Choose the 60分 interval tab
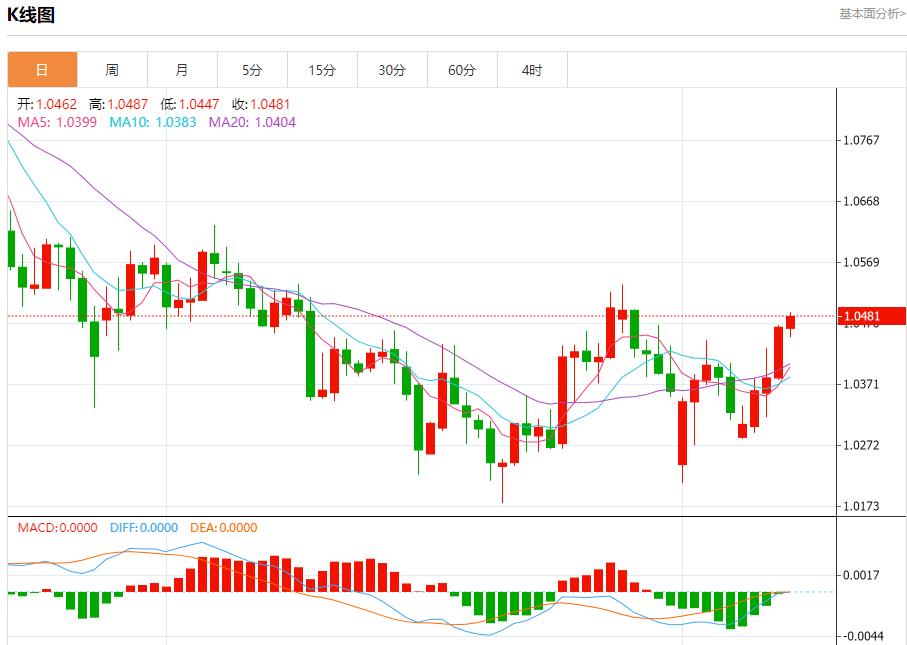This screenshot has height=645, width=907. (x=462, y=70)
